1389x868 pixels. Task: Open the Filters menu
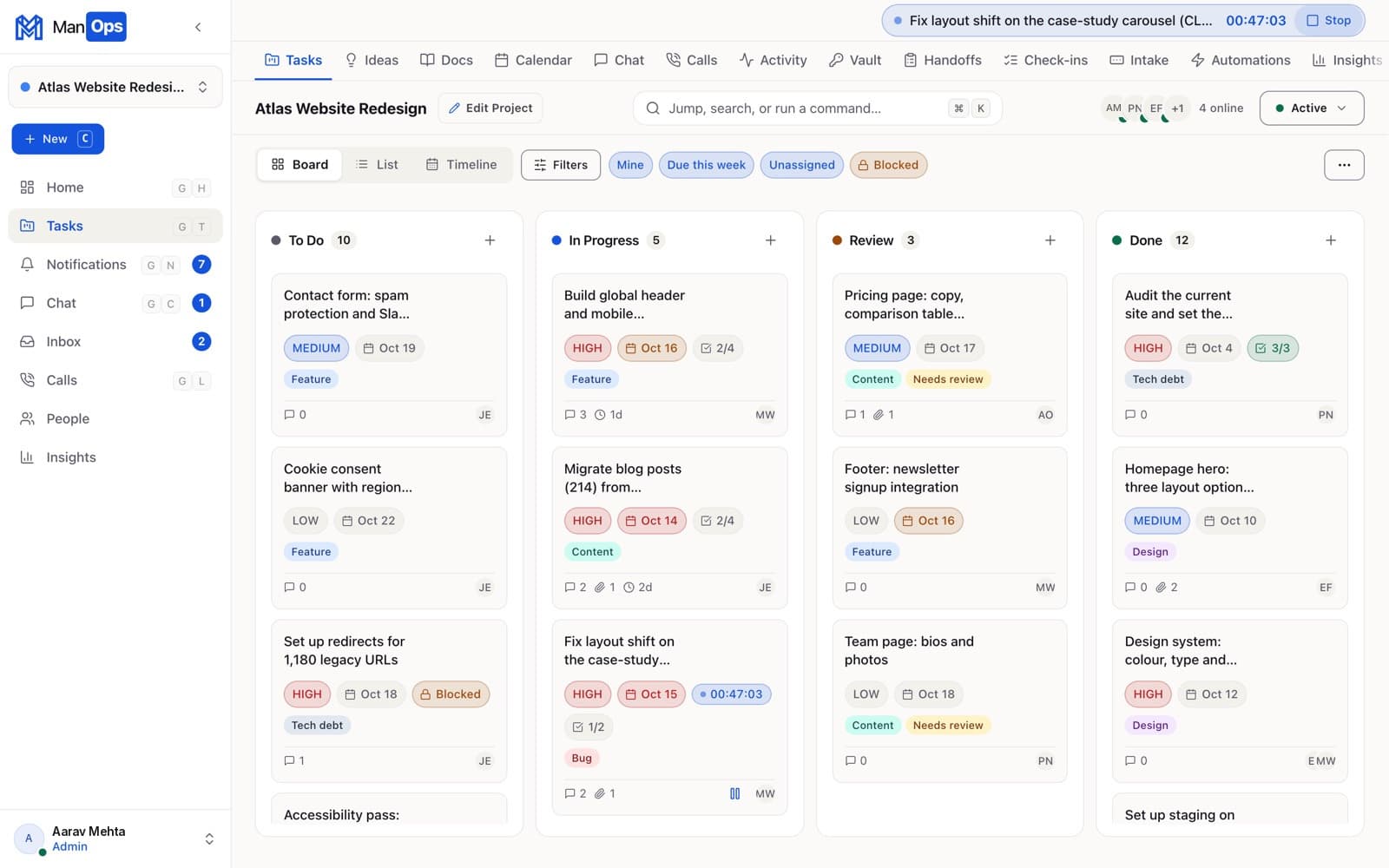561,165
